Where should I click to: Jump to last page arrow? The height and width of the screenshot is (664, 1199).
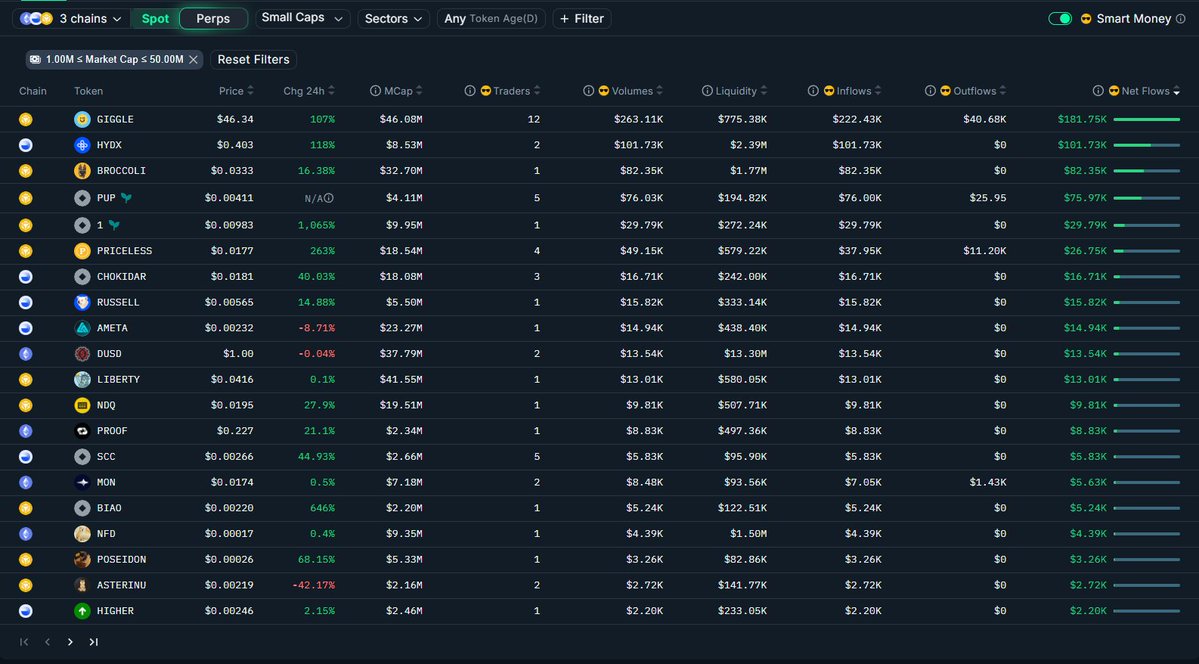click(93, 642)
